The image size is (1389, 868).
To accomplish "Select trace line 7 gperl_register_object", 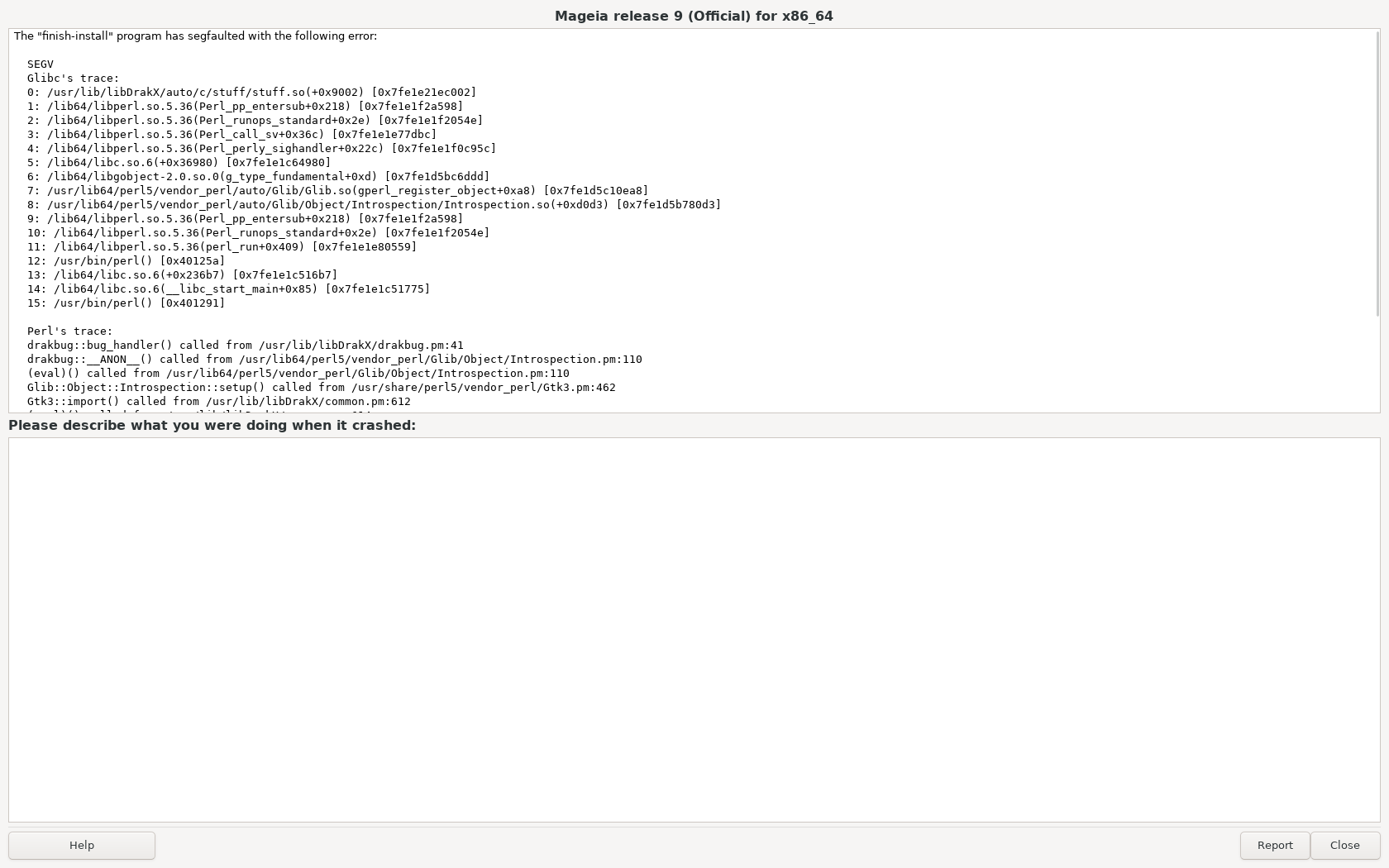I will click(x=337, y=190).
